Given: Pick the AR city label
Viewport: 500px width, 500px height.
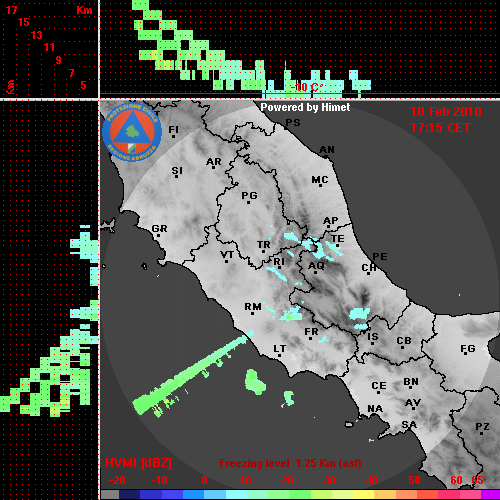Looking at the screenshot, I should (214, 162).
